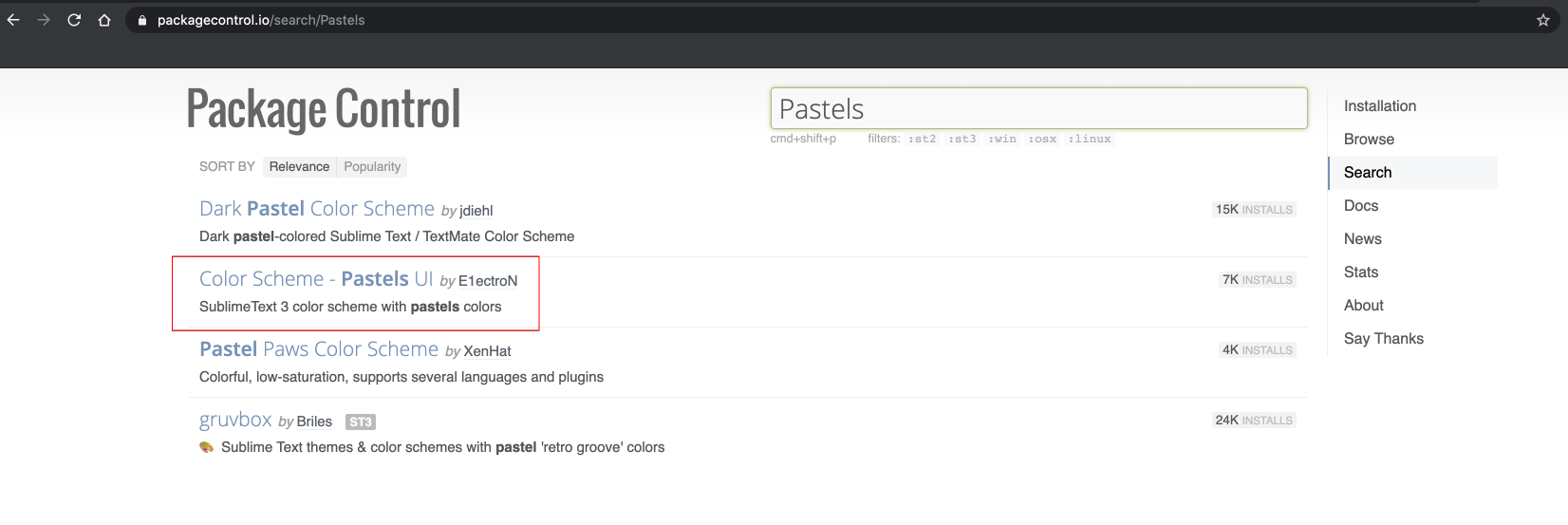Sort results by Relevance
This screenshot has width=1568, height=525.
299,166
